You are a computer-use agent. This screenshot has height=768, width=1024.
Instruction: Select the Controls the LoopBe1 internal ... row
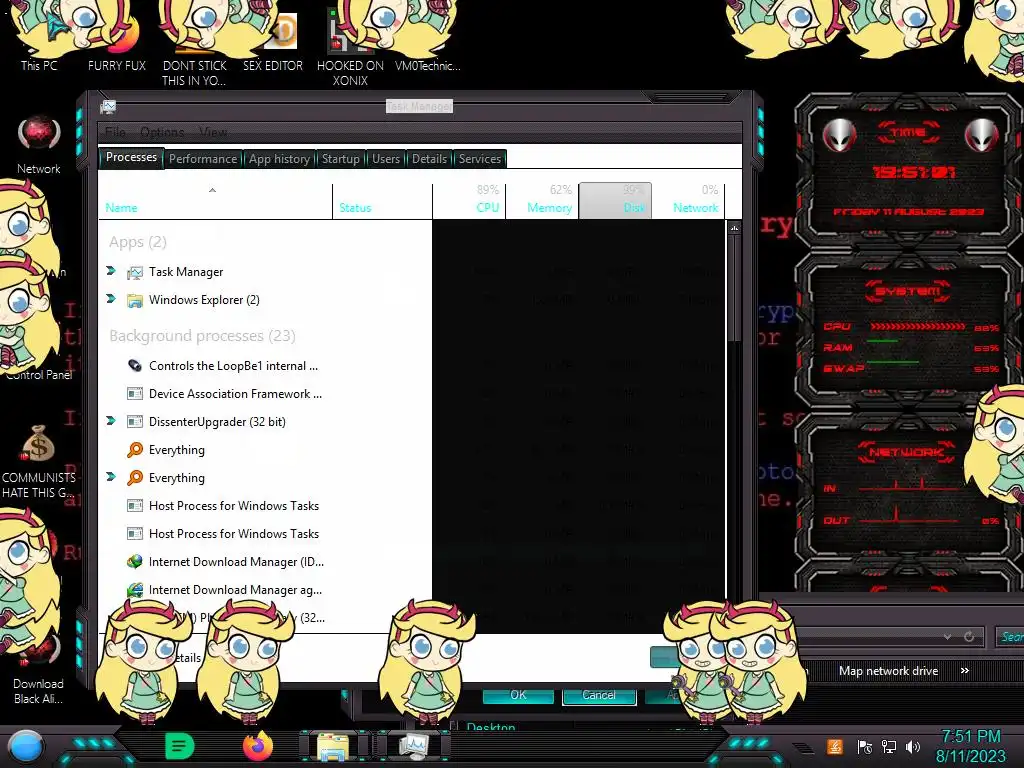(x=413, y=366)
